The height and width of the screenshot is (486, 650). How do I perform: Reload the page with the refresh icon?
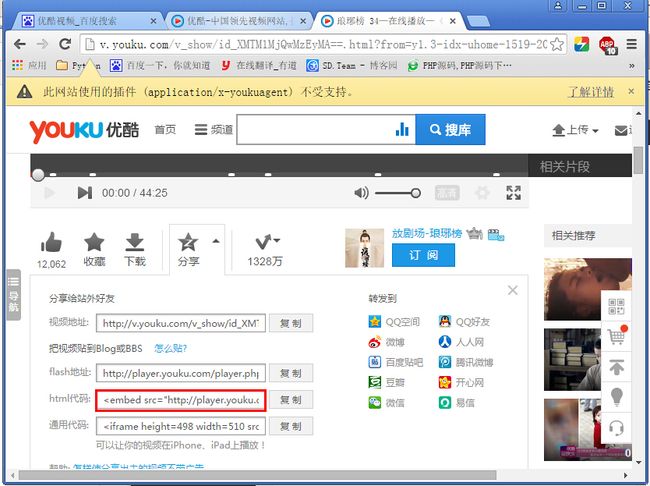pyautogui.click(x=65, y=44)
